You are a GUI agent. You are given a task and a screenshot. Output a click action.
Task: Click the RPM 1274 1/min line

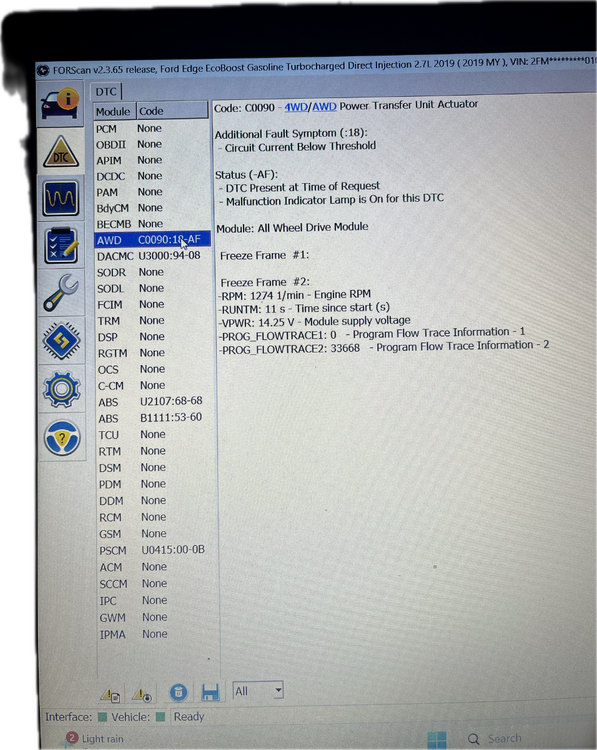click(295, 295)
